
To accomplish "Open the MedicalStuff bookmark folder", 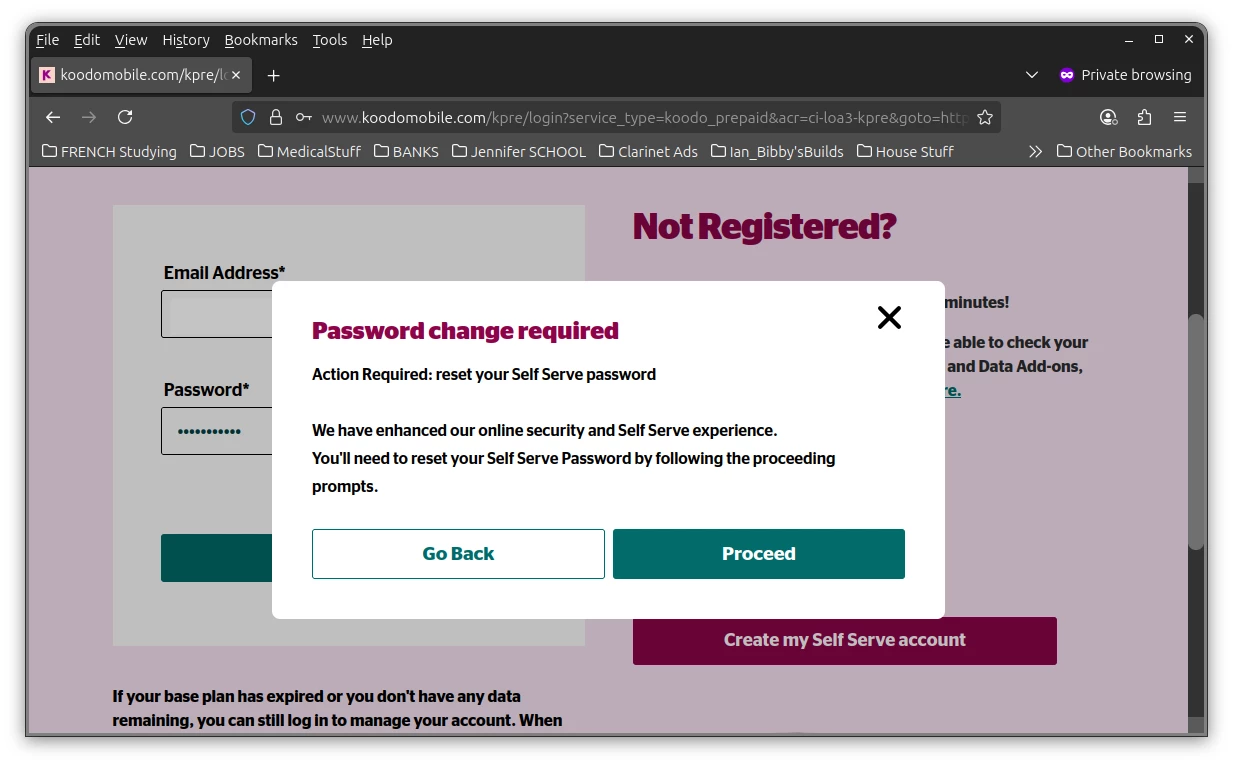I will pyautogui.click(x=309, y=152).
